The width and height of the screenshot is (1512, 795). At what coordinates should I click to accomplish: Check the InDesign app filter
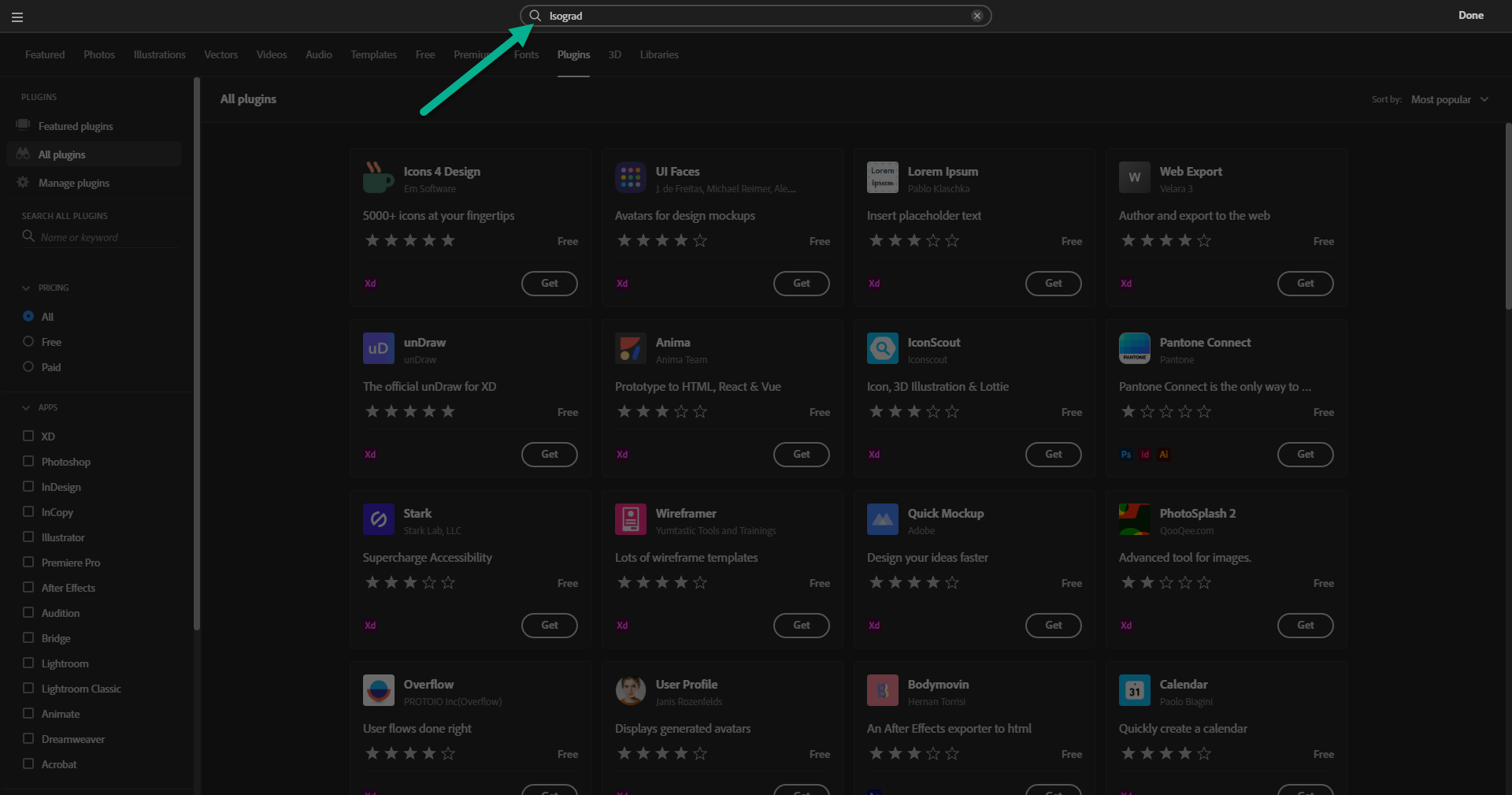pyautogui.click(x=28, y=486)
